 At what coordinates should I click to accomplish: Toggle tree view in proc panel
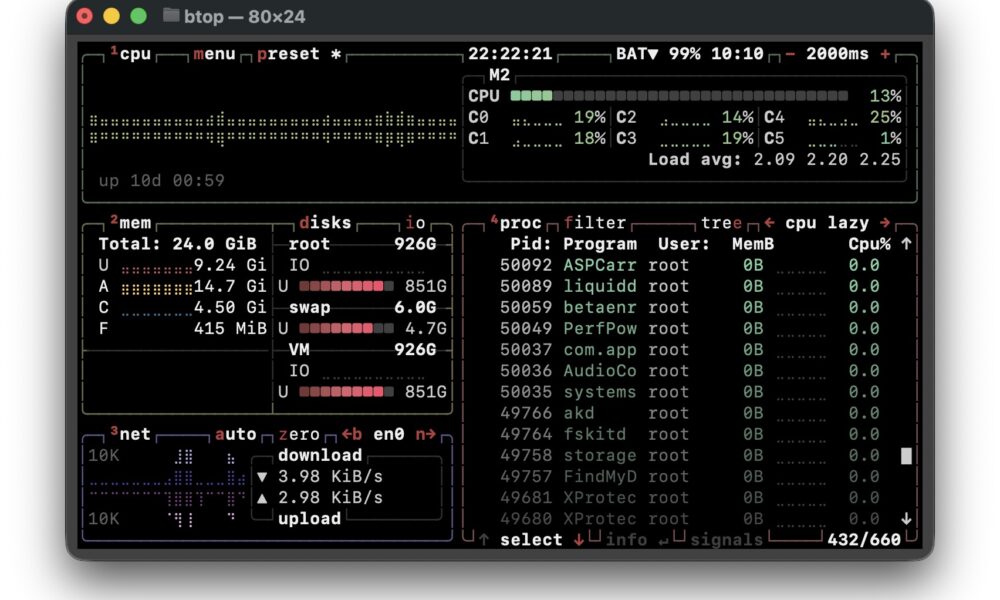[x=722, y=223]
